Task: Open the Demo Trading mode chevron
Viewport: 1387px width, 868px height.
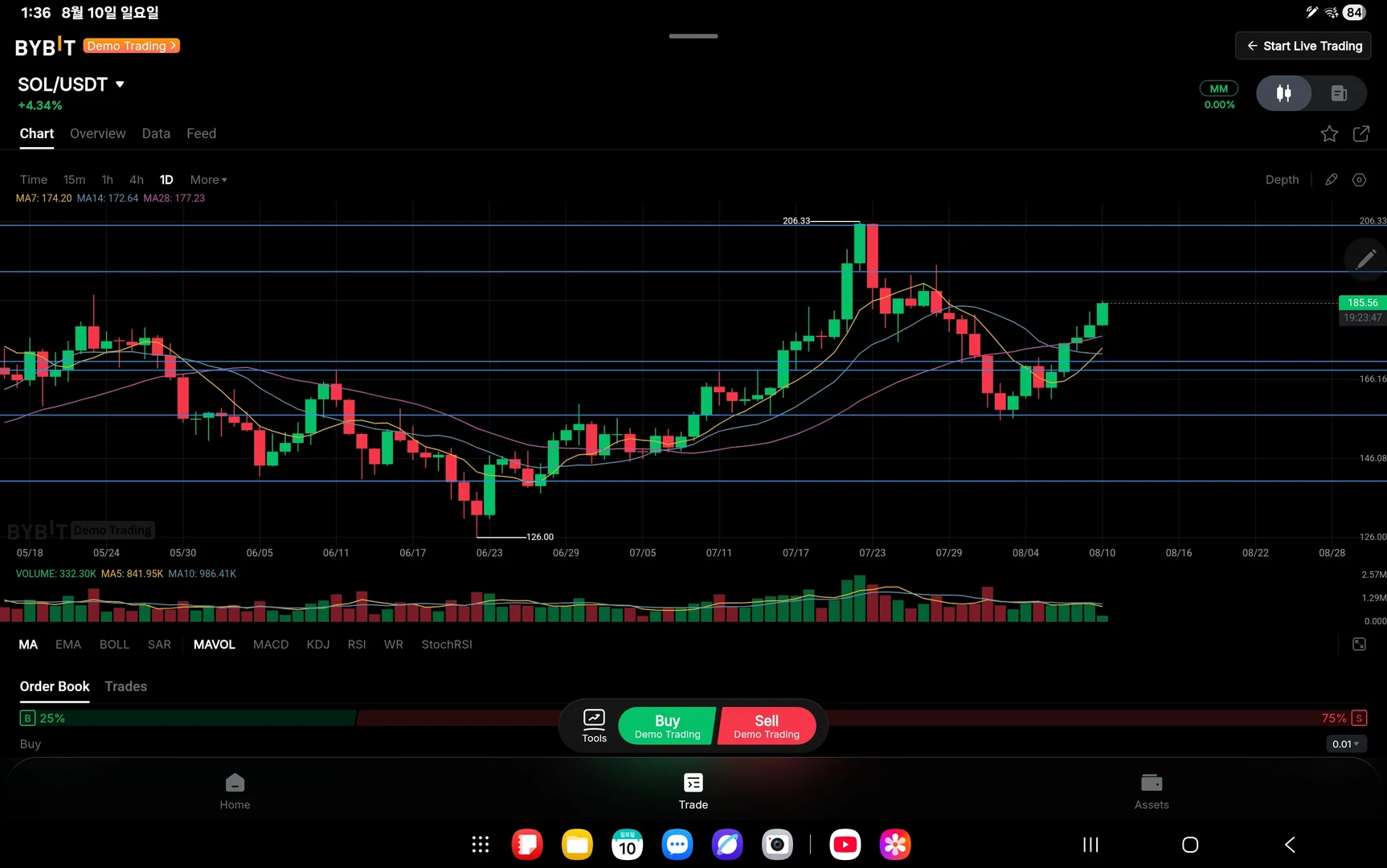Action: (x=132, y=46)
